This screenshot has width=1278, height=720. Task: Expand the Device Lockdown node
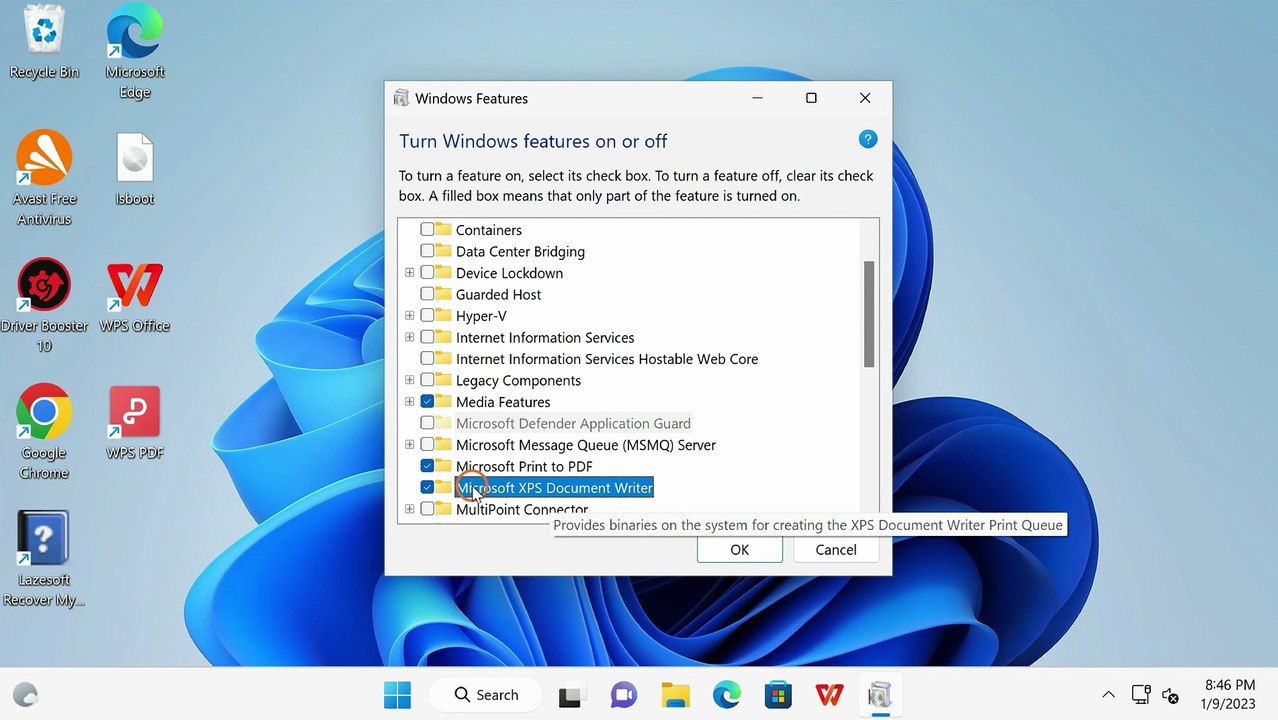(409, 273)
